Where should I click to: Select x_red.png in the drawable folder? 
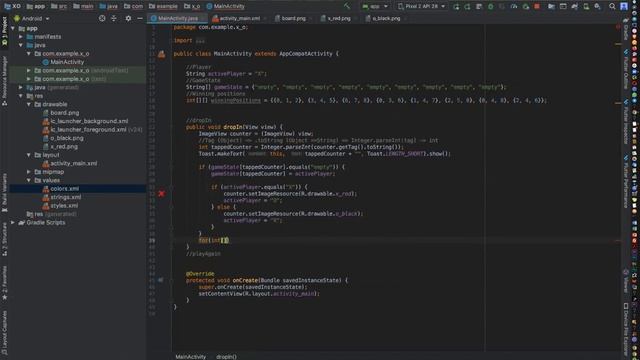point(64,147)
